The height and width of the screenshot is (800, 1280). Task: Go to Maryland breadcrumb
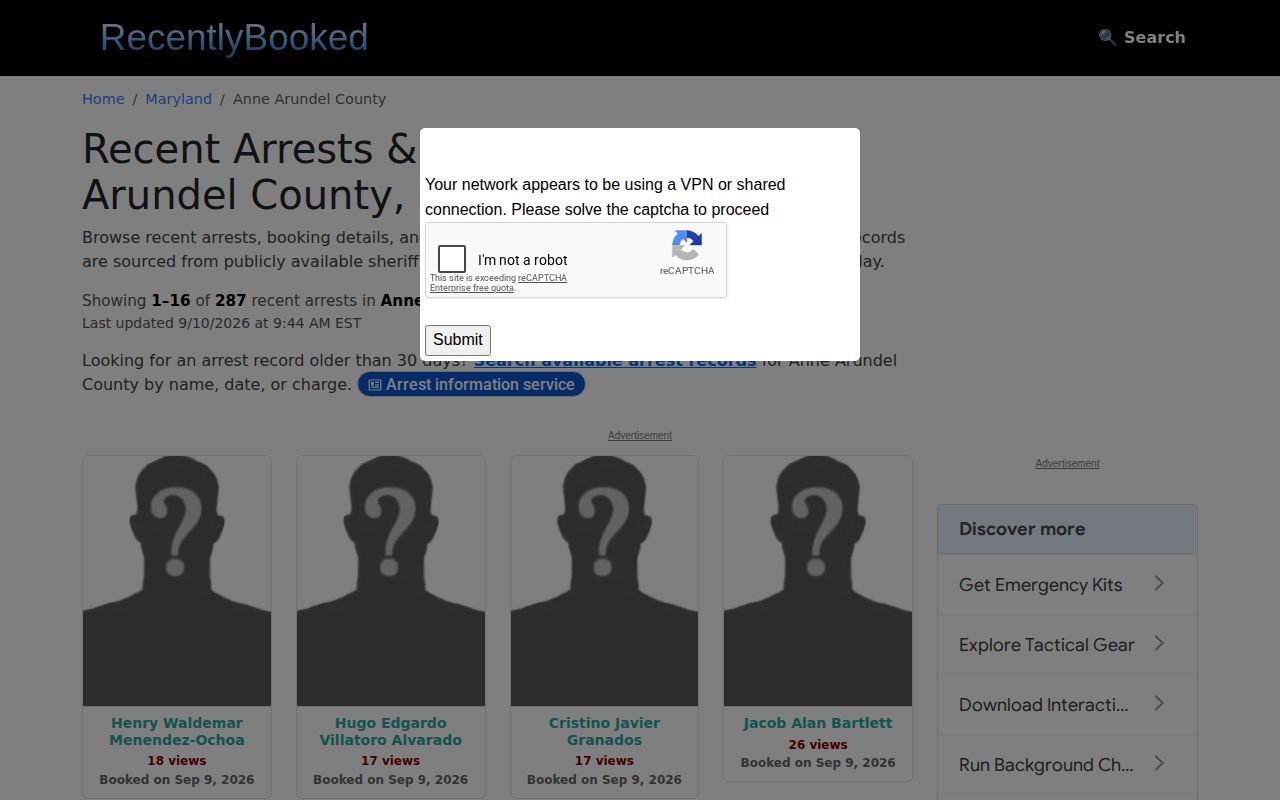point(179,99)
